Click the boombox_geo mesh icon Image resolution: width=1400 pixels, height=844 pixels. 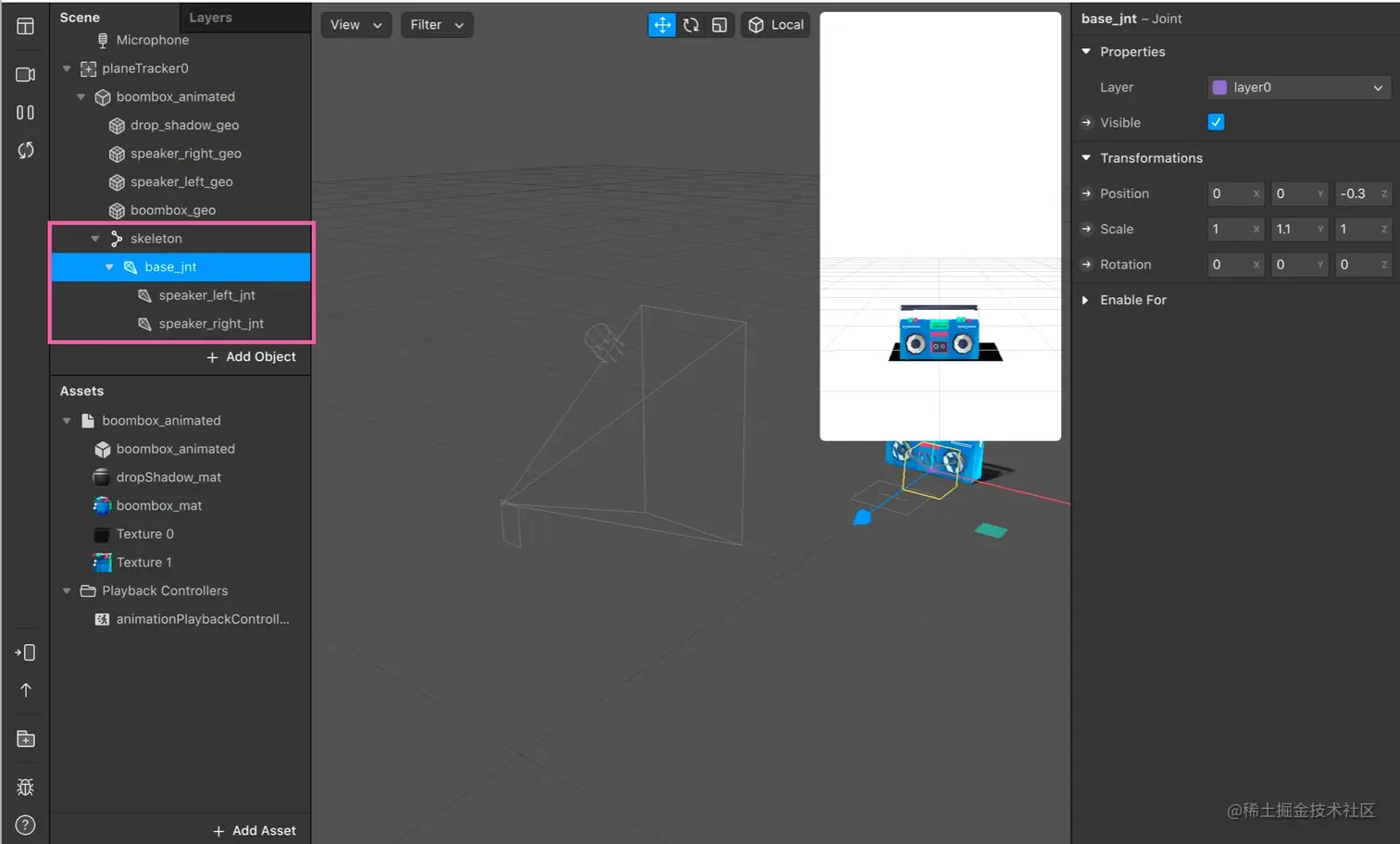tap(117, 210)
